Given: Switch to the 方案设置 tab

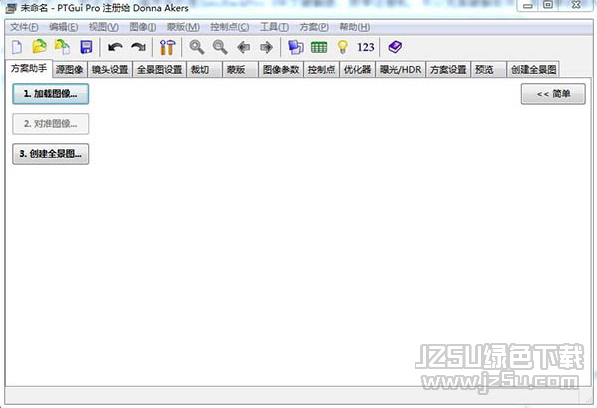Looking at the screenshot, I should 448,70.
